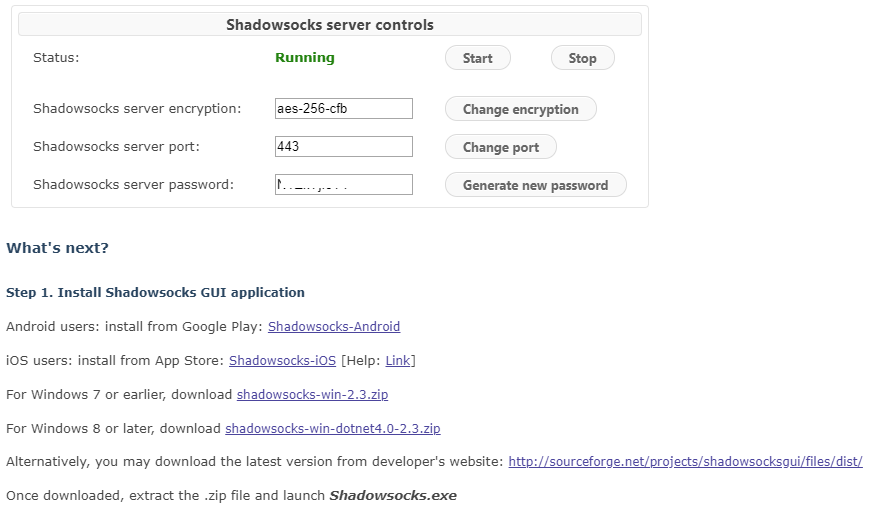Visit the sourceforge developer website link
Image resolution: width=870 pixels, height=506 pixels.
tap(685, 462)
